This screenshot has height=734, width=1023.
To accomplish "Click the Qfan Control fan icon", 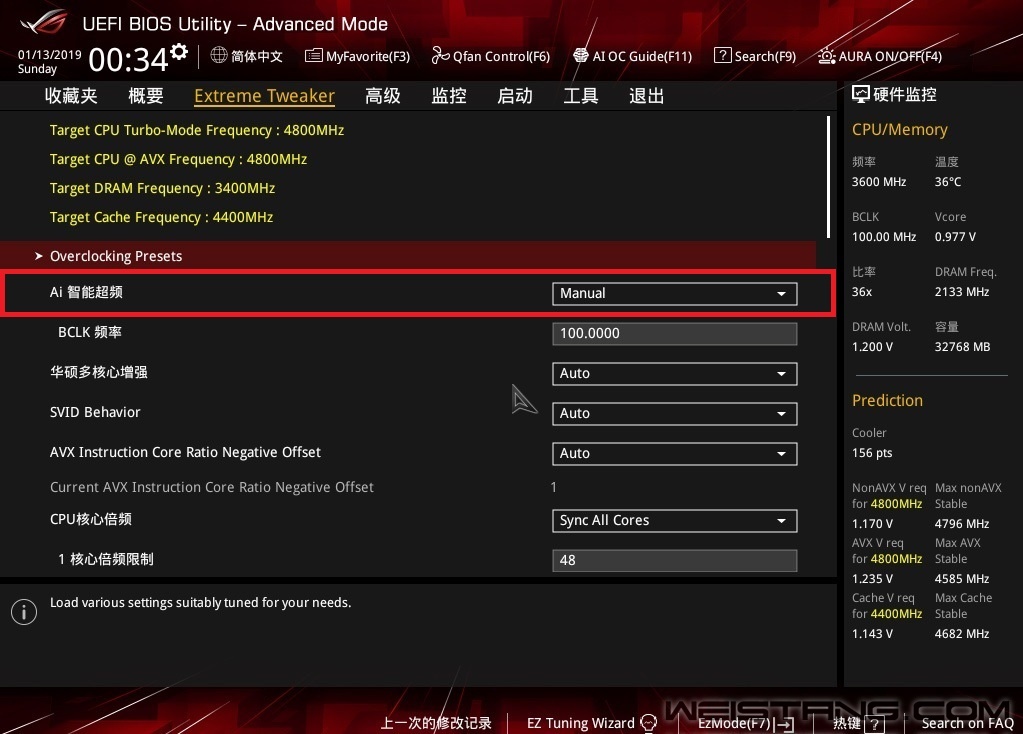I will [440, 56].
